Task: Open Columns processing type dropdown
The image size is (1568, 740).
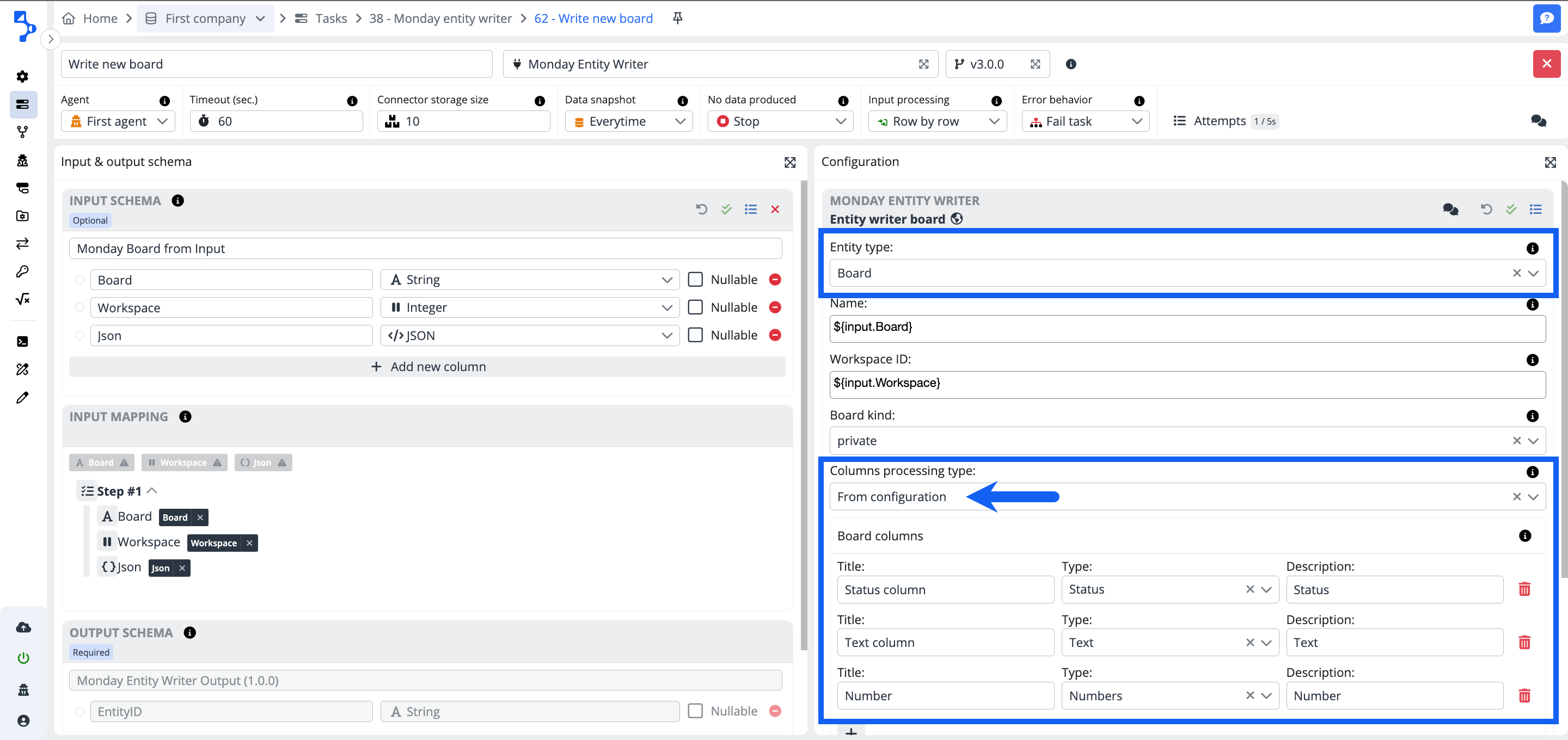Action: click(x=1533, y=497)
